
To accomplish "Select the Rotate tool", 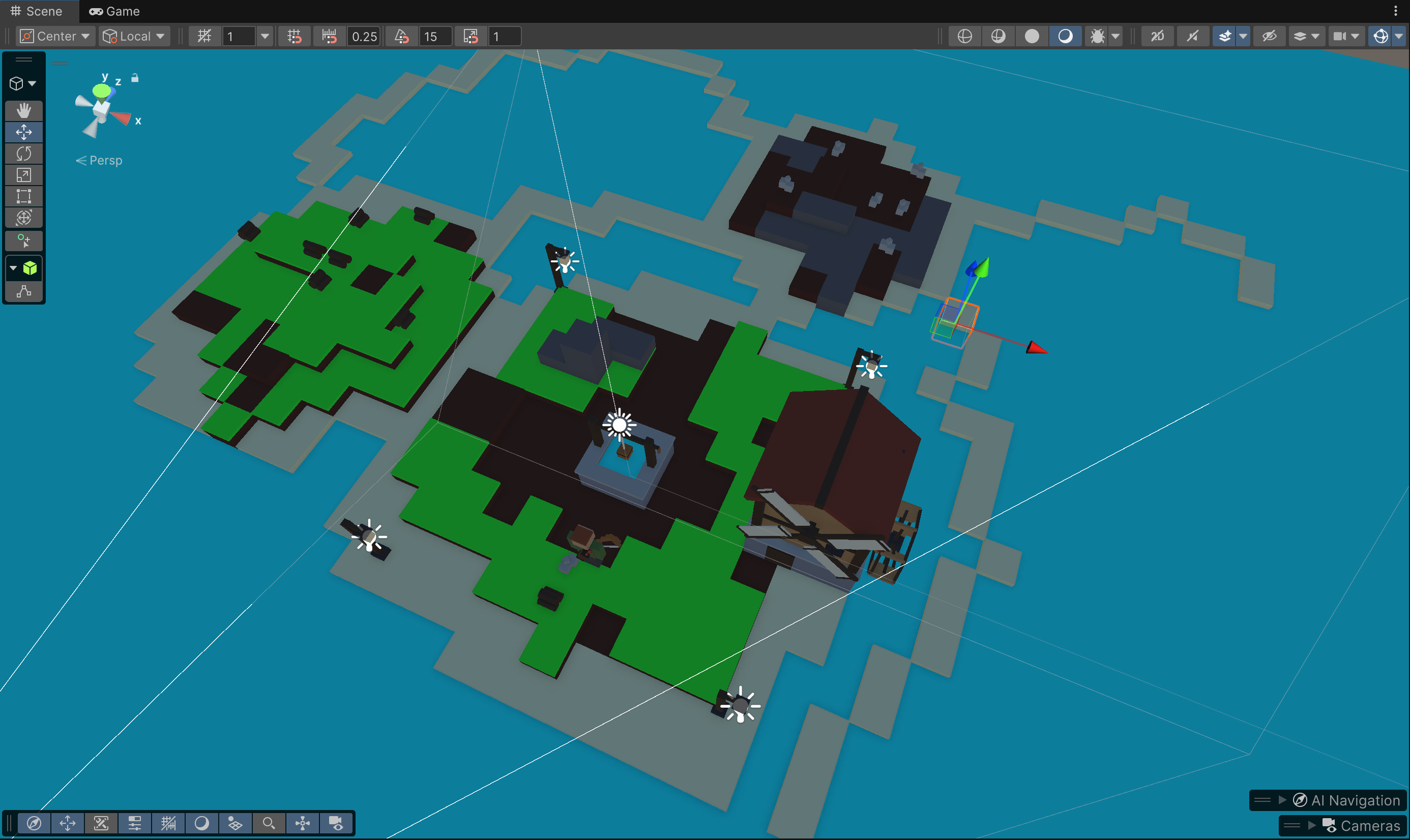I will pos(24,154).
